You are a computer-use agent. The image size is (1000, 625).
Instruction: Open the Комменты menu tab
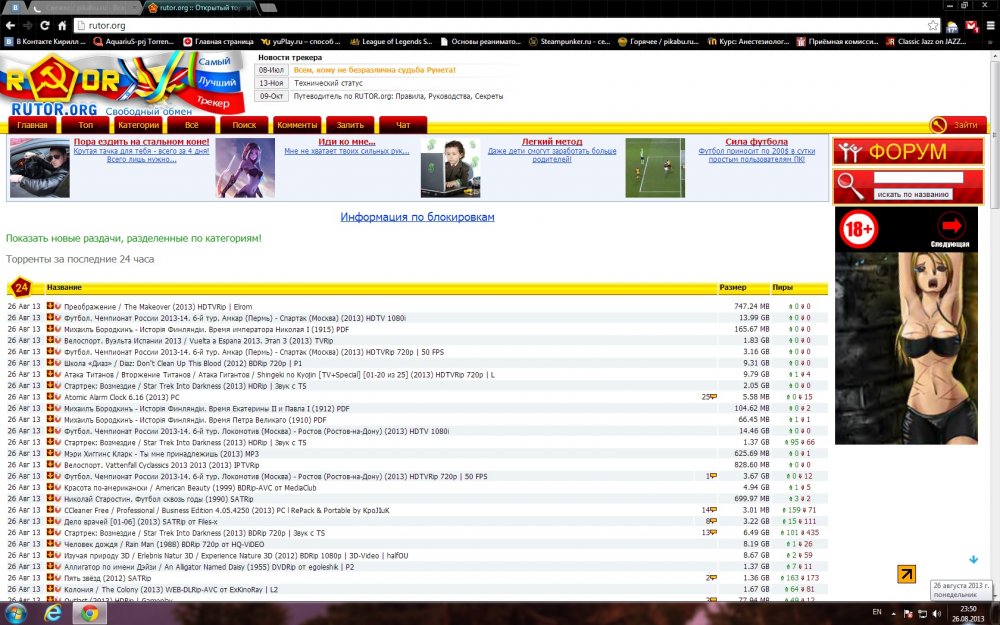tap(297, 125)
